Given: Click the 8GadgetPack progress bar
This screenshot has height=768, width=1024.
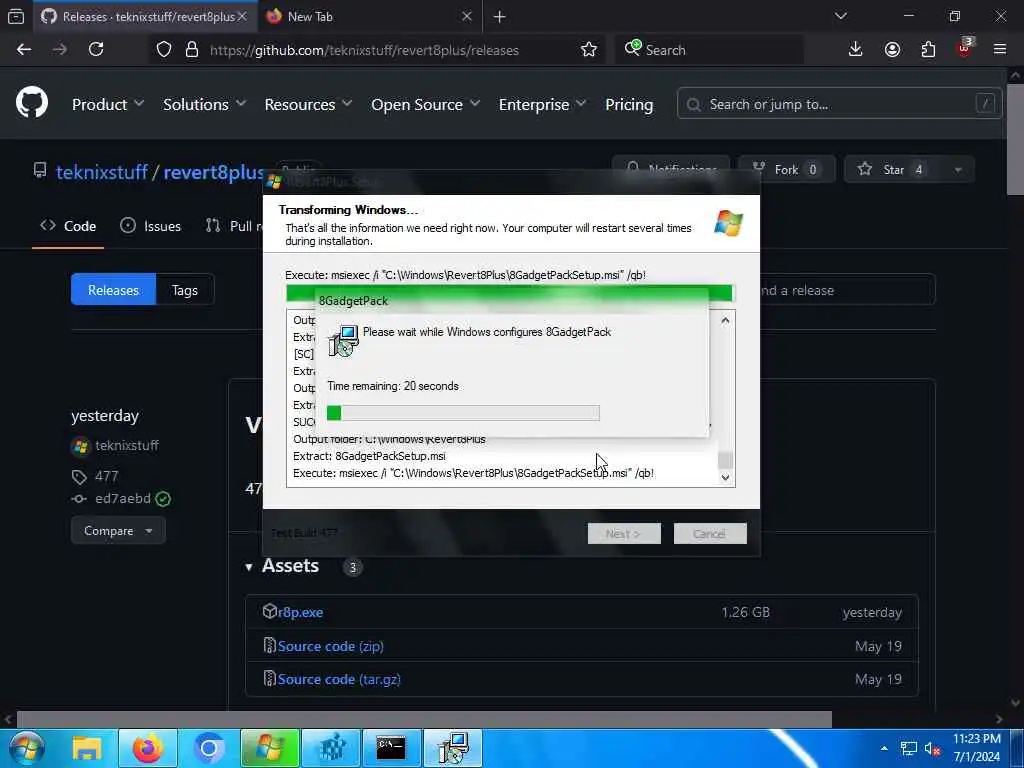Looking at the screenshot, I should (463, 413).
